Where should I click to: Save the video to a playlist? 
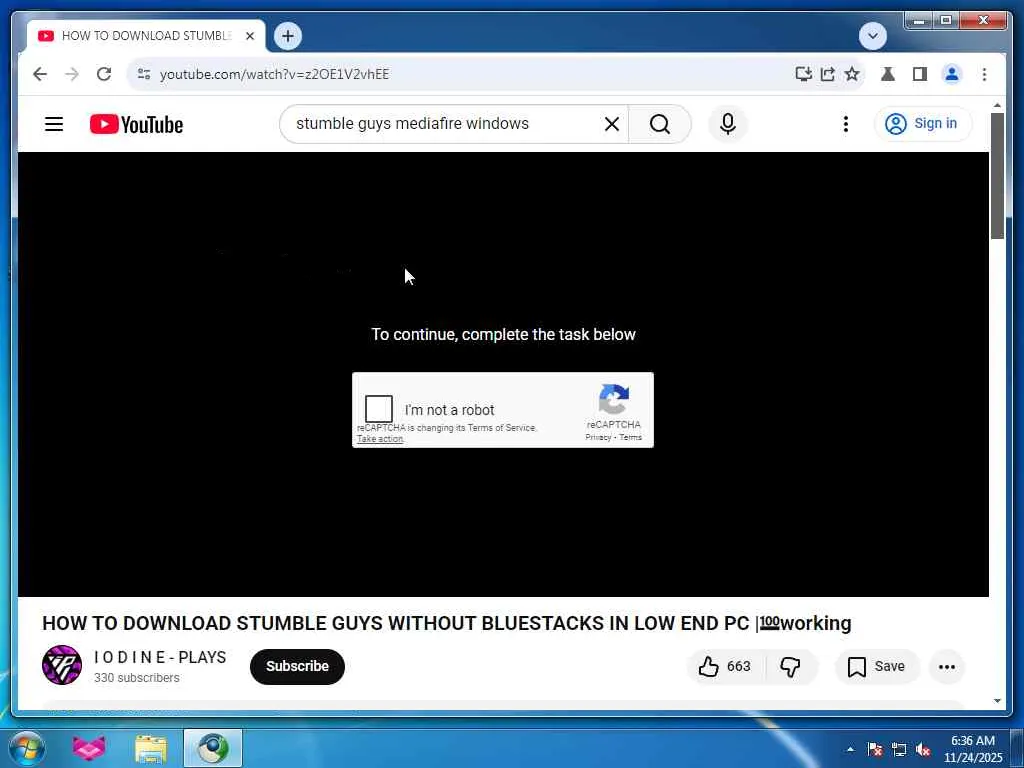(x=876, y=666)
